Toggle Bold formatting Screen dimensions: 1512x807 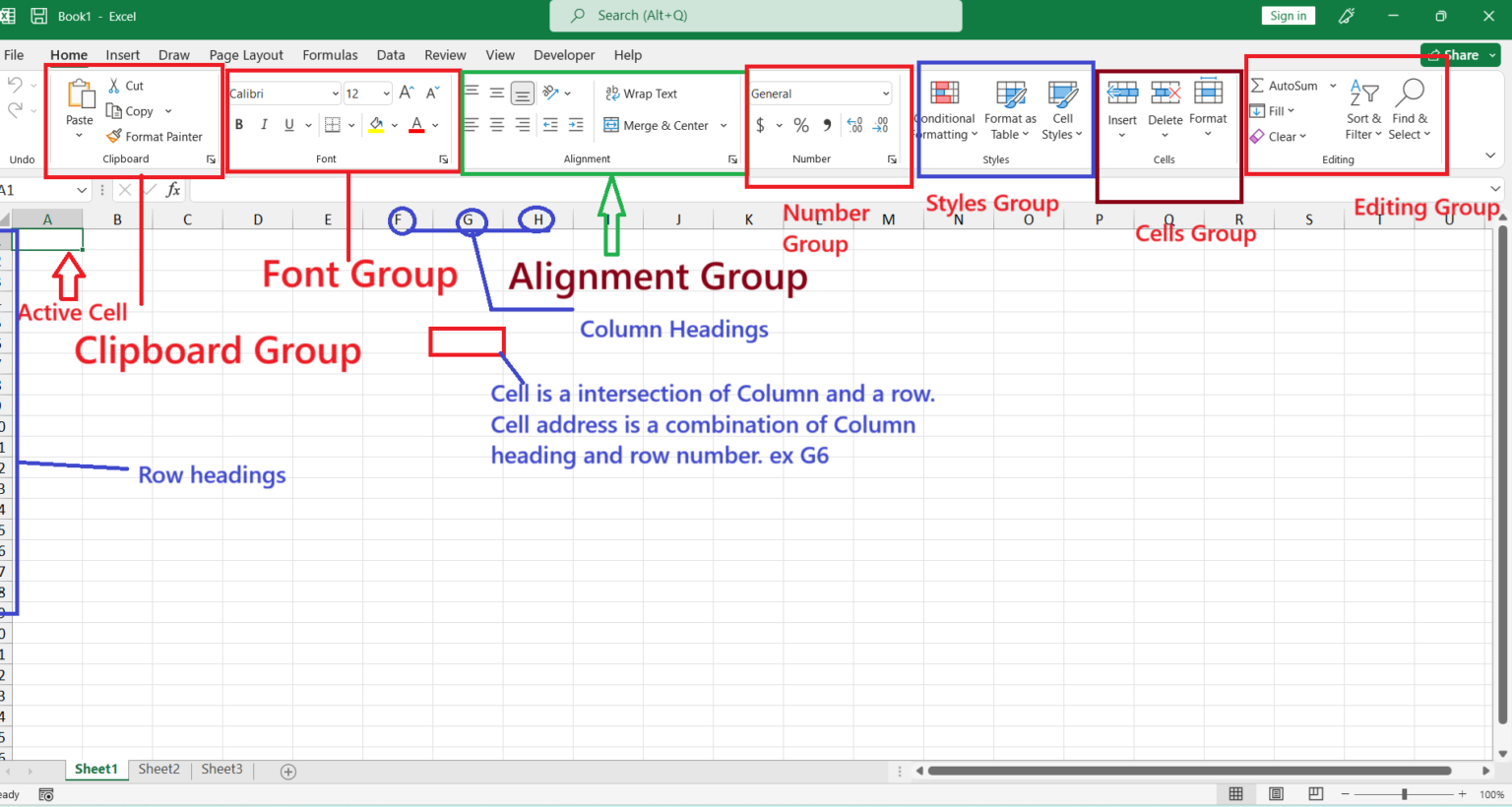239,125
